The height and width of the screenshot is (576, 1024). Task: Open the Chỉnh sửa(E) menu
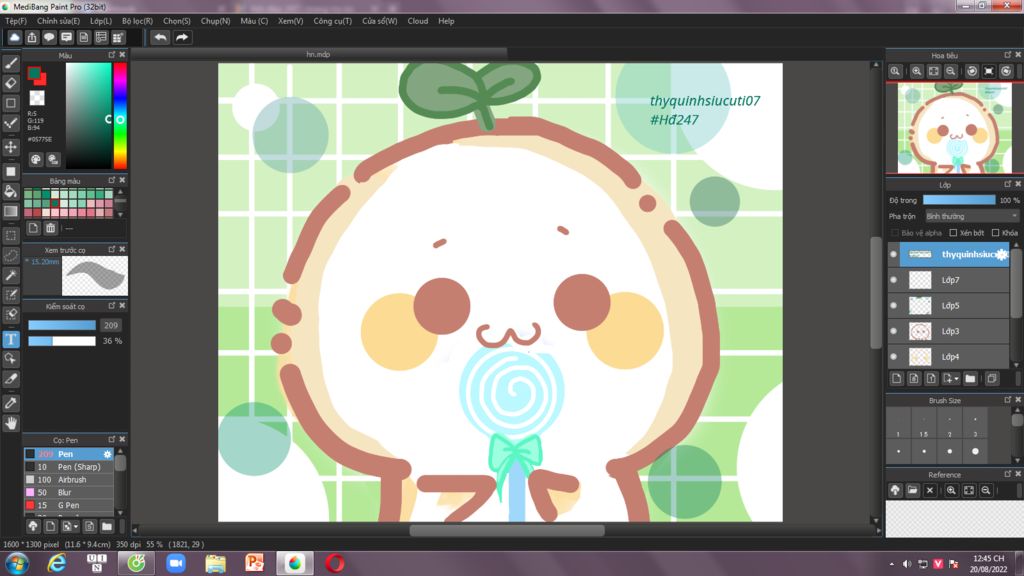click(x=58, y=21)
